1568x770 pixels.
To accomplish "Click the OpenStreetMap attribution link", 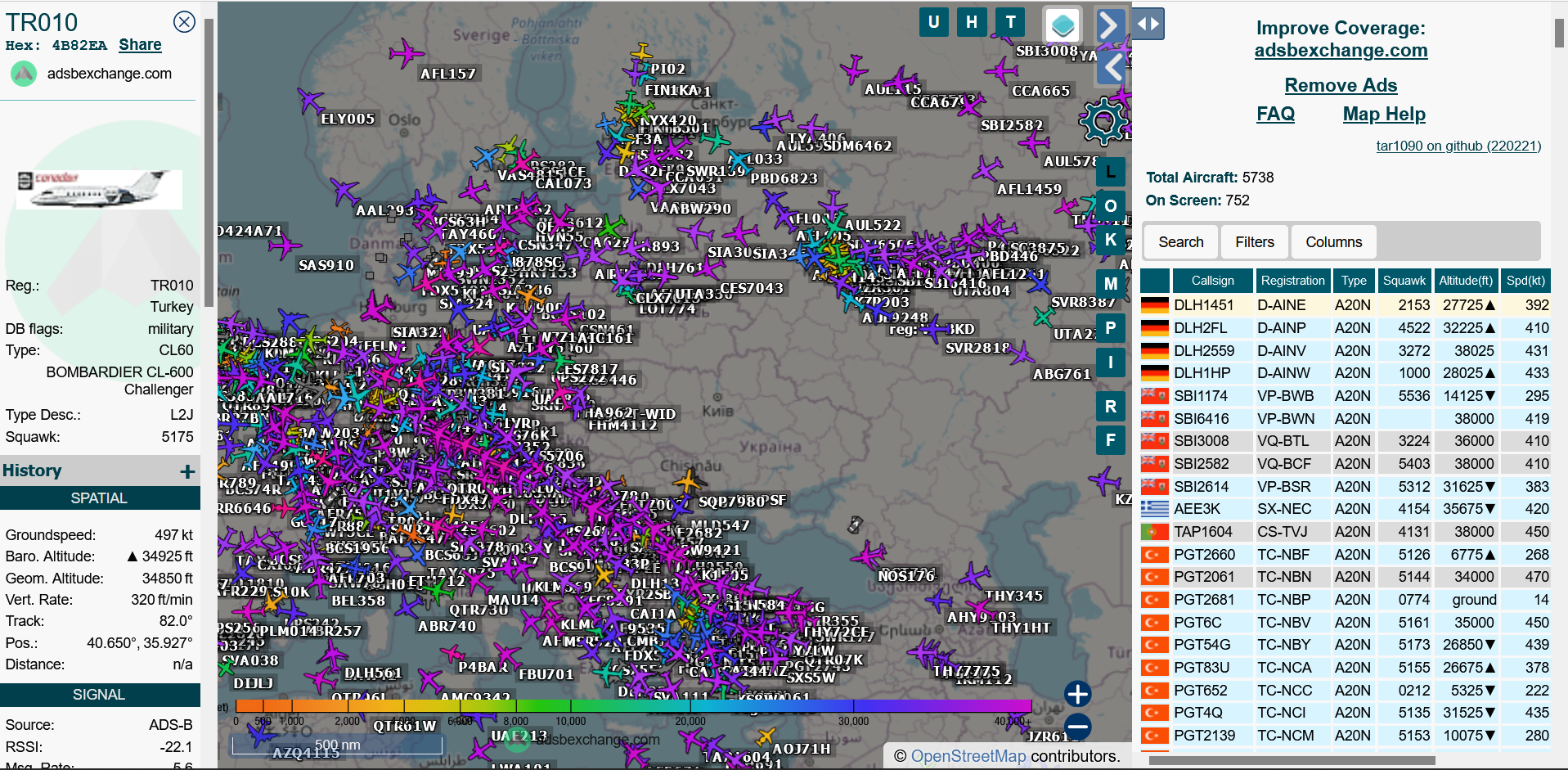I will (968, 756).
